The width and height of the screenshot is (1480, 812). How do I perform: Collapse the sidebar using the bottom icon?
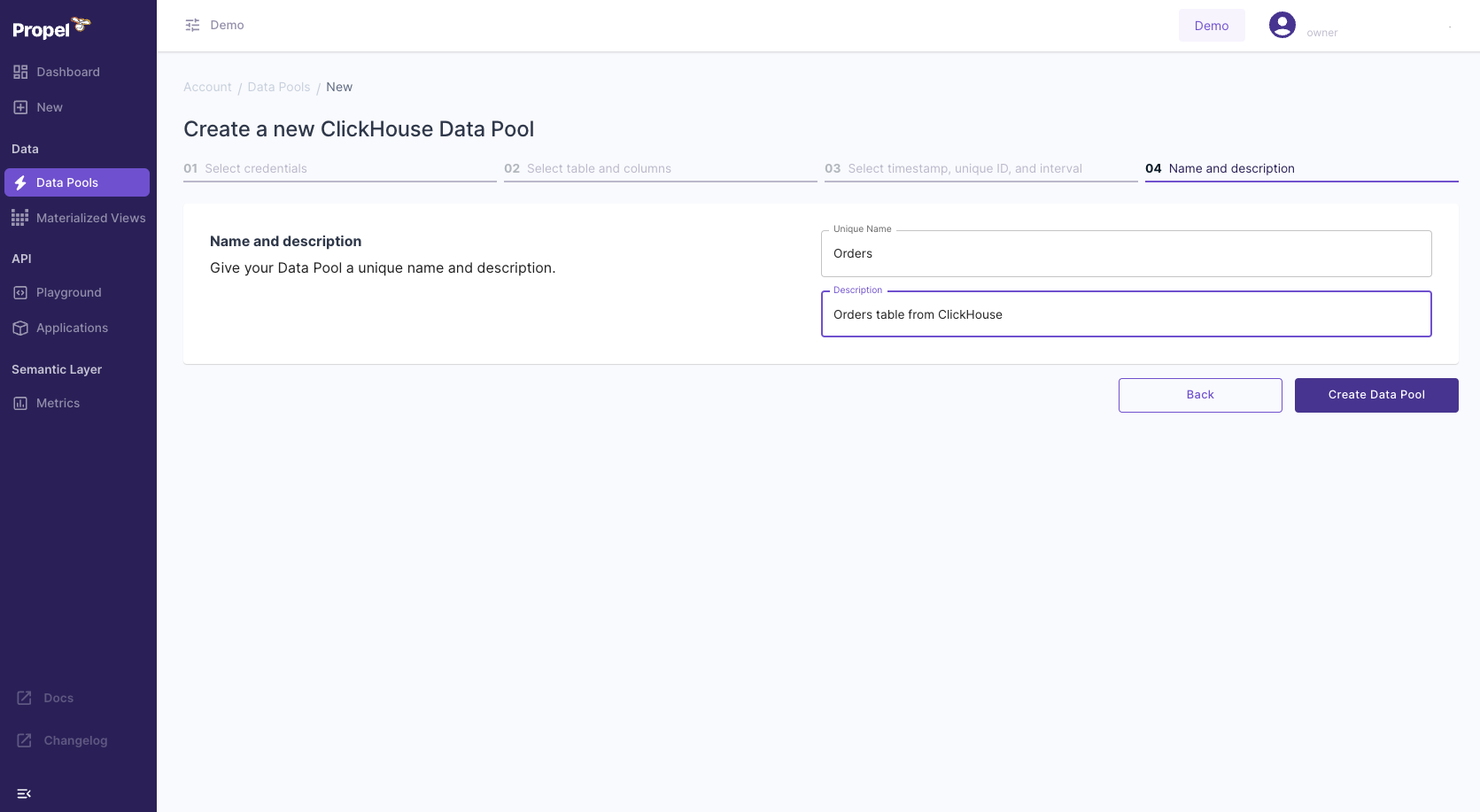24,793
